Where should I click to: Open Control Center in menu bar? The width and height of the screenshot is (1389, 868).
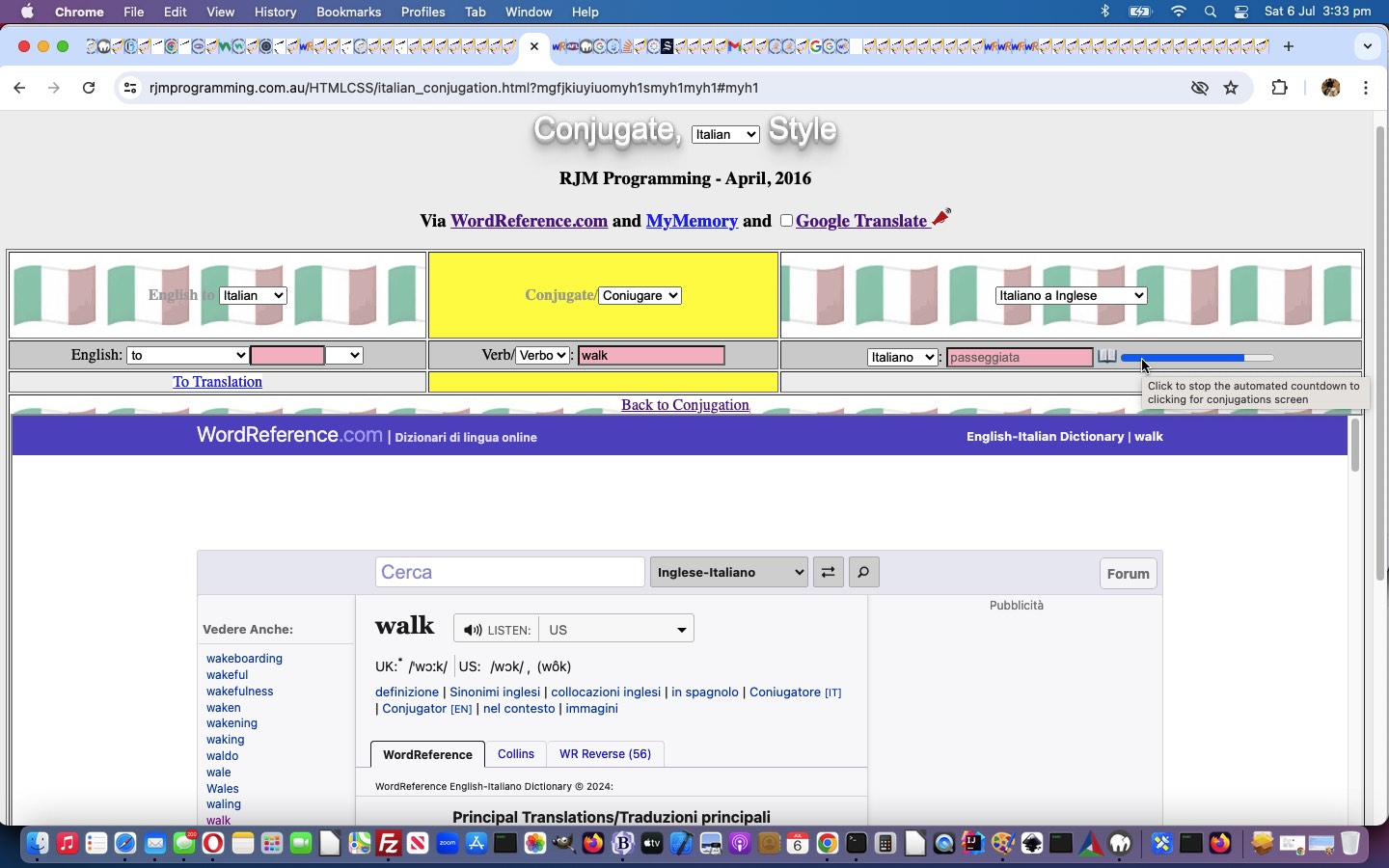click(1241, 12)
